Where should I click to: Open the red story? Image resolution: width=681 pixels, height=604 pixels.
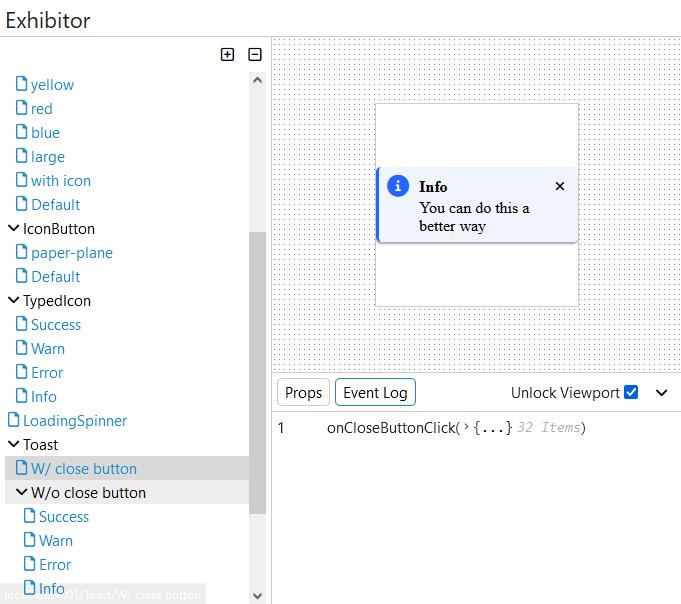point(42,109)
